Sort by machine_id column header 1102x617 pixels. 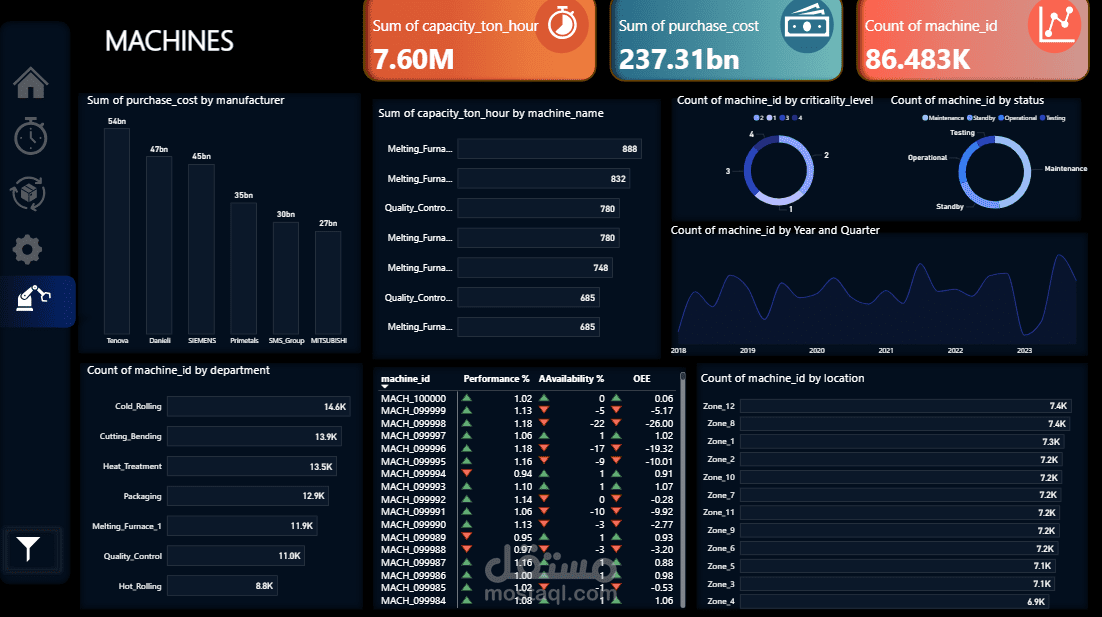[x=406, y=379]
